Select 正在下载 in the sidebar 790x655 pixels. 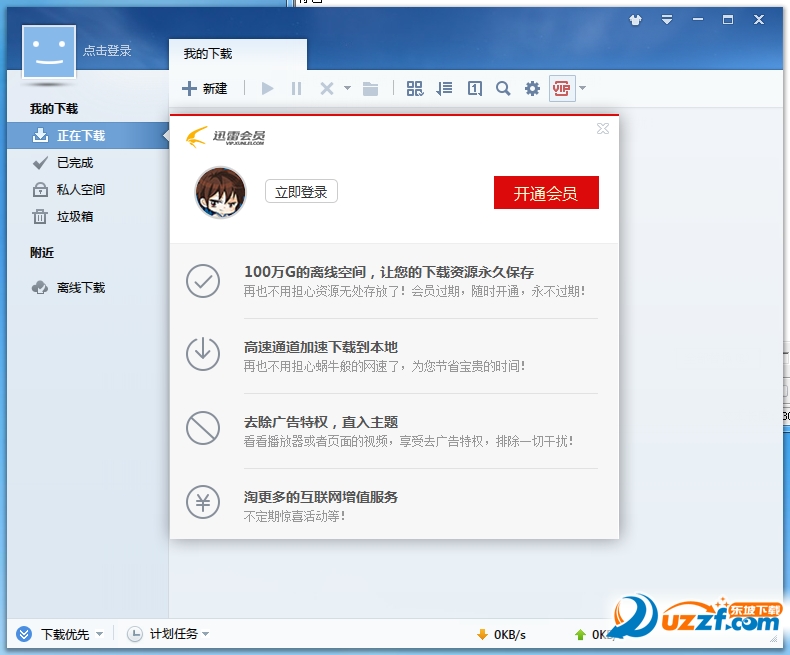click(88, 136)
